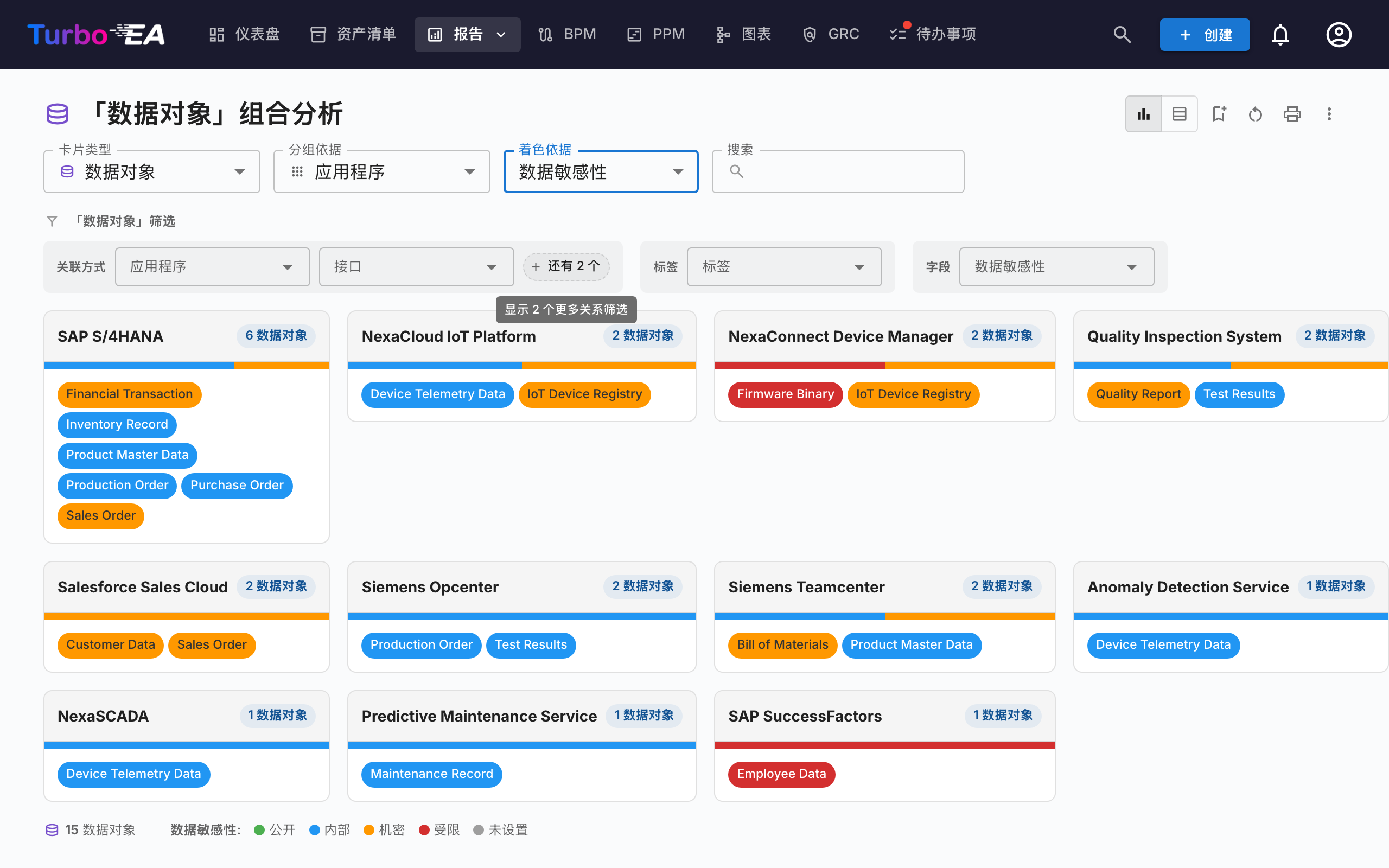This screenshot has height=868, width=1389.
Task: Click 还有 2 个 more filters chip
Action: pyautogui.click(x=566, y=266)
